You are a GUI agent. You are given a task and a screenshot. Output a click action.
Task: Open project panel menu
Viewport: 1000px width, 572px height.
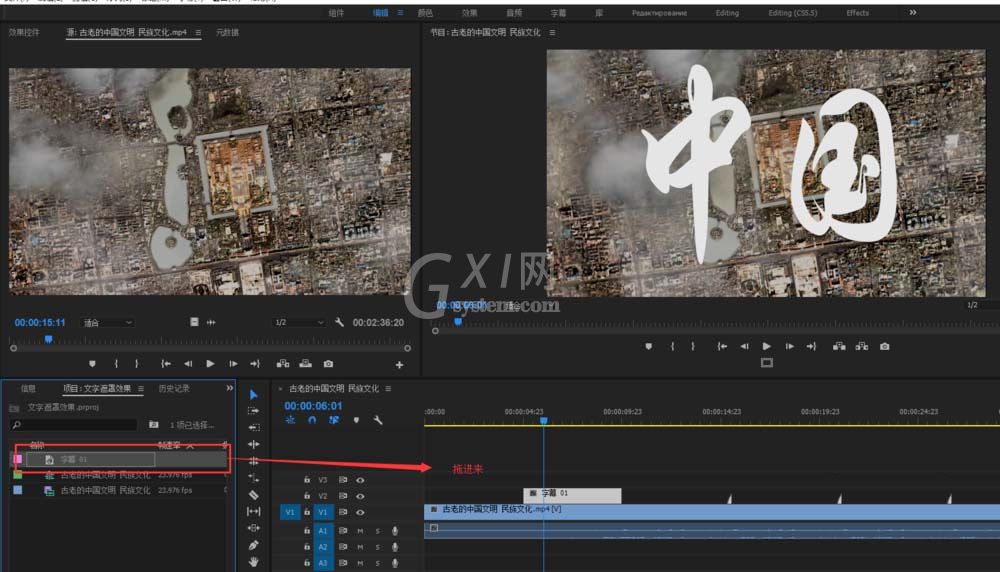click(x=141, y=388)
